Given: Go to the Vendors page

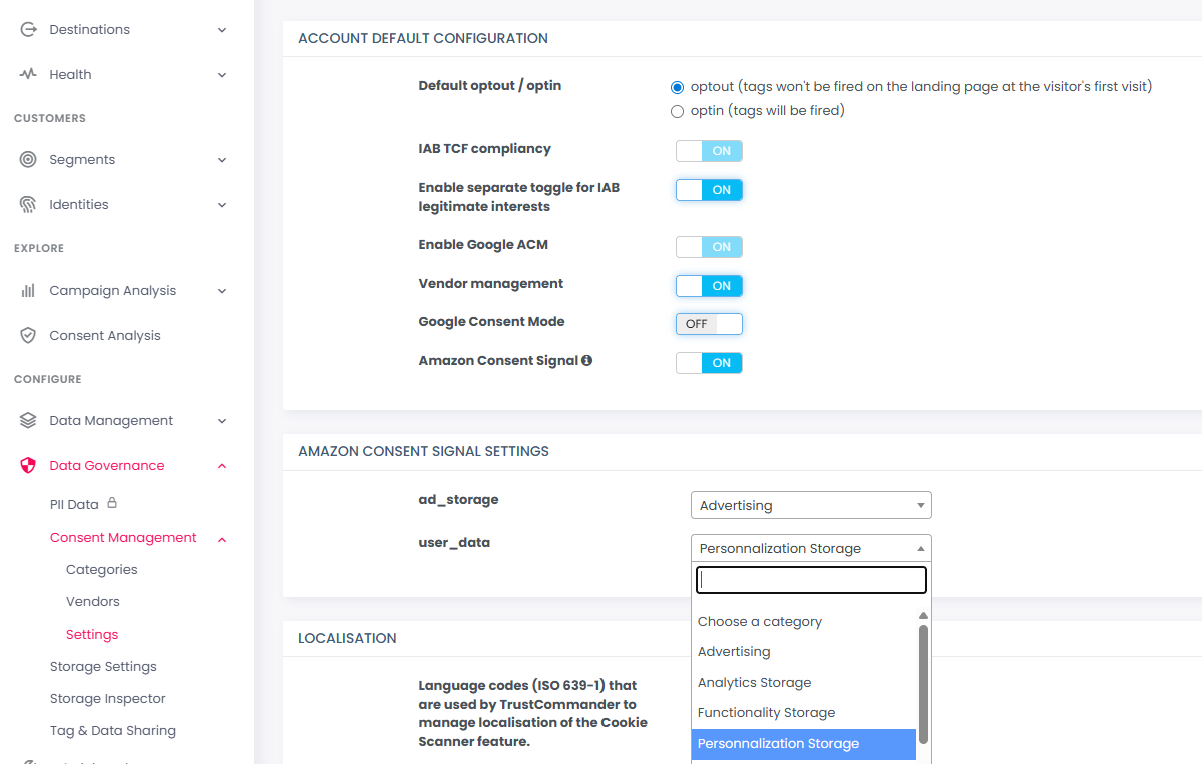Looking at the screenshot, I should (93, 602).
